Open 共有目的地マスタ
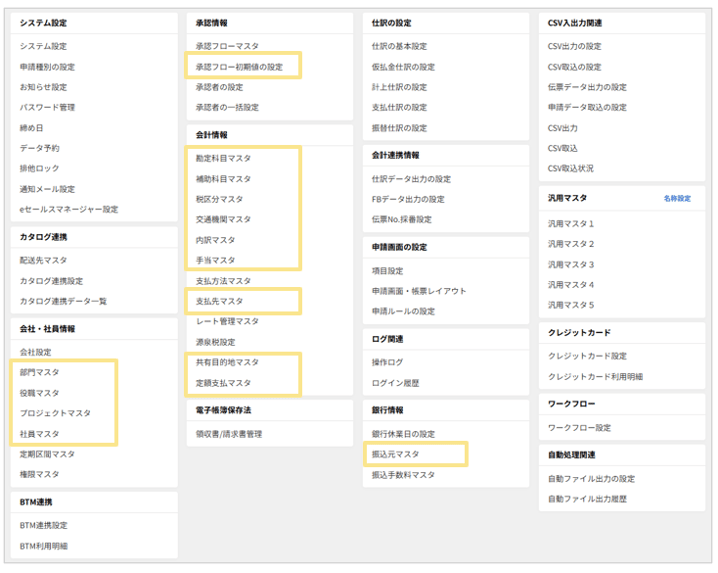 tap(227, 362)
